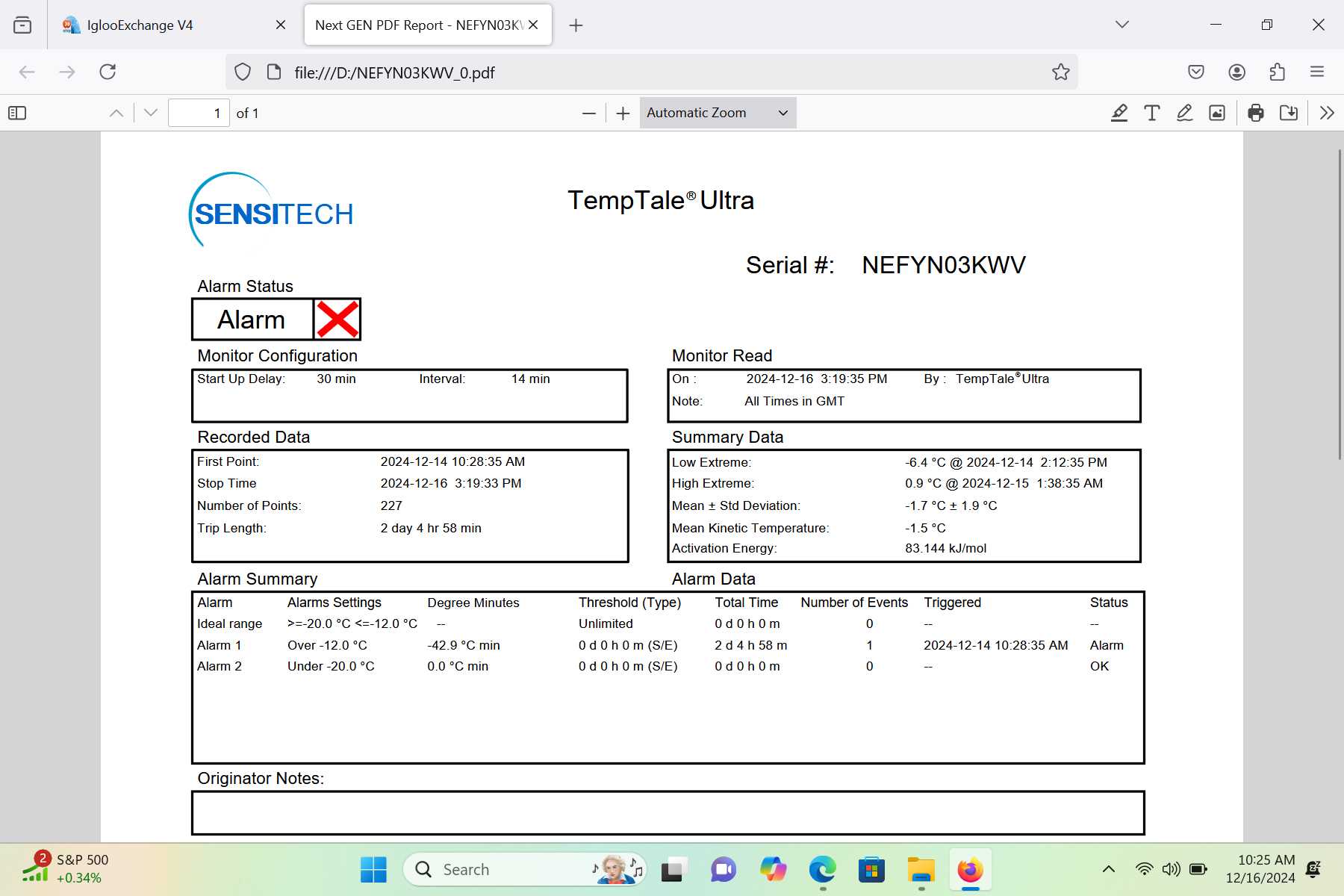
Task: Open battery status tray icon
Action: [1198, 869]
